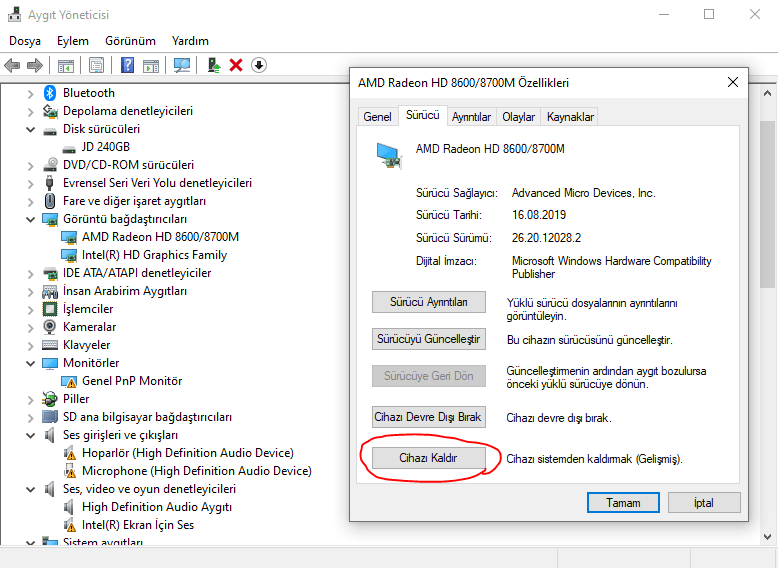
Task: Click the SD ana bilgisayar bağdaştırıcıları icon
Action: pyautogui.click(x=50, y=417)
